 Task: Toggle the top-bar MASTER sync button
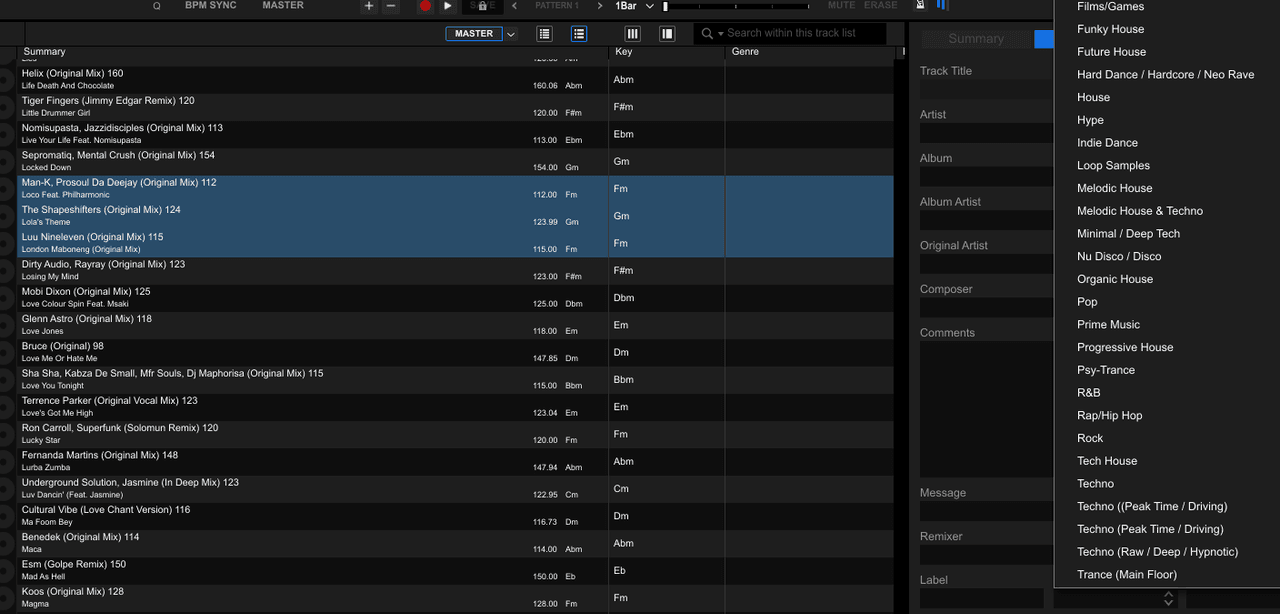point(283,6)
